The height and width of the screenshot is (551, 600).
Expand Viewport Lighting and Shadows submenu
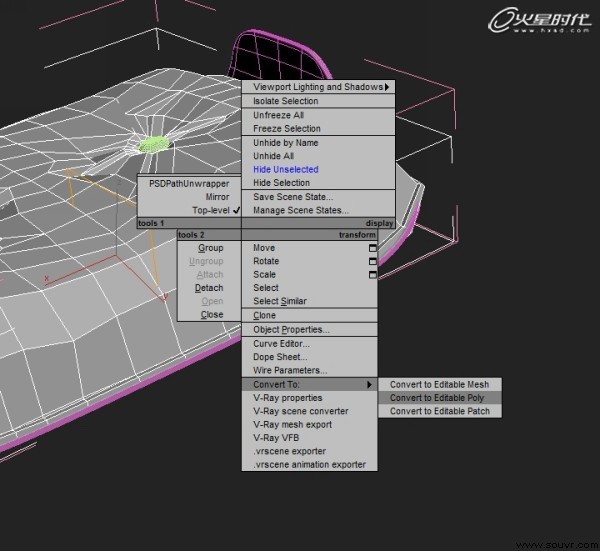tap(387, 87)
